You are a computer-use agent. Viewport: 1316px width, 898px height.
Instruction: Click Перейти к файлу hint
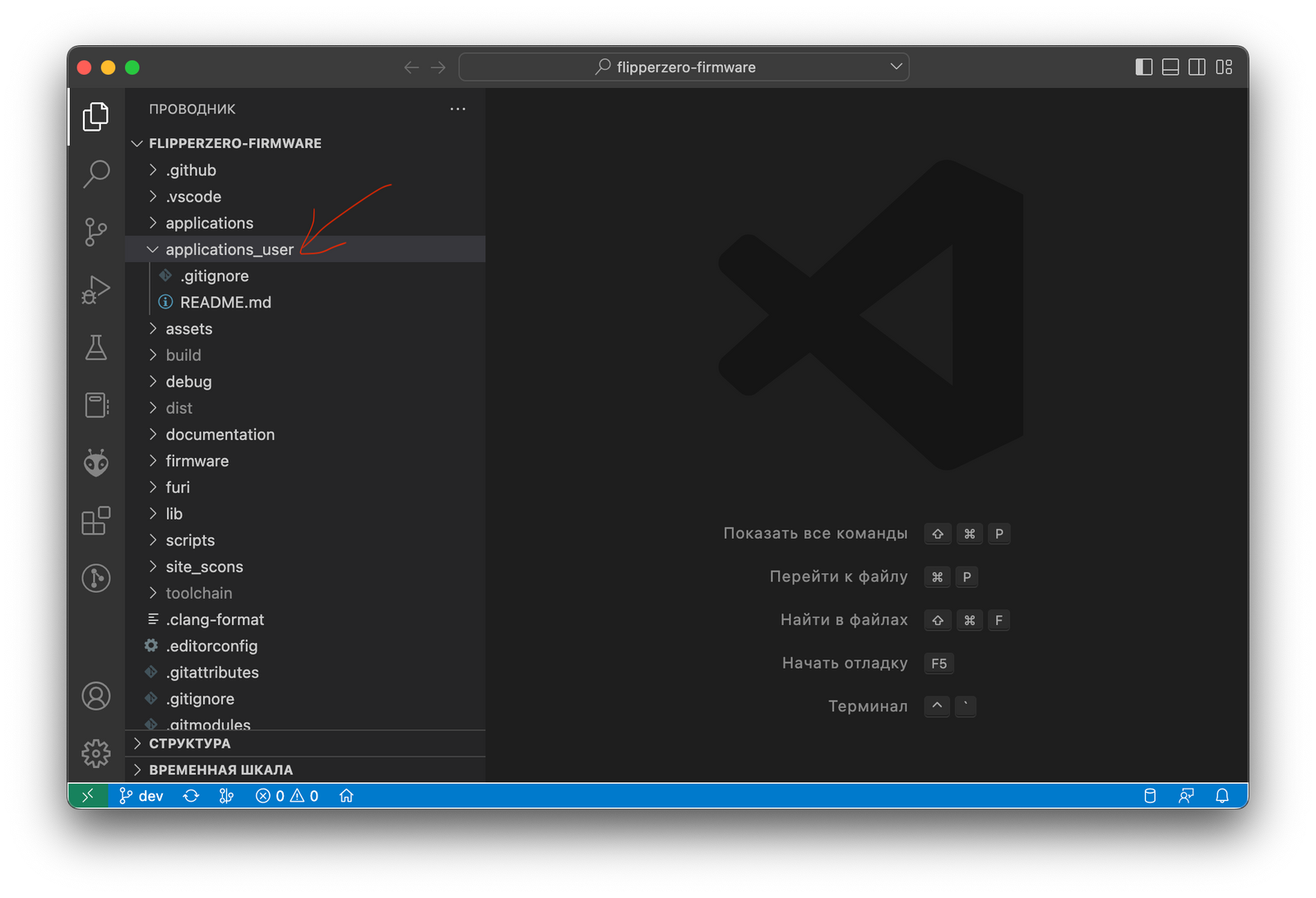(x=838, y=576)
